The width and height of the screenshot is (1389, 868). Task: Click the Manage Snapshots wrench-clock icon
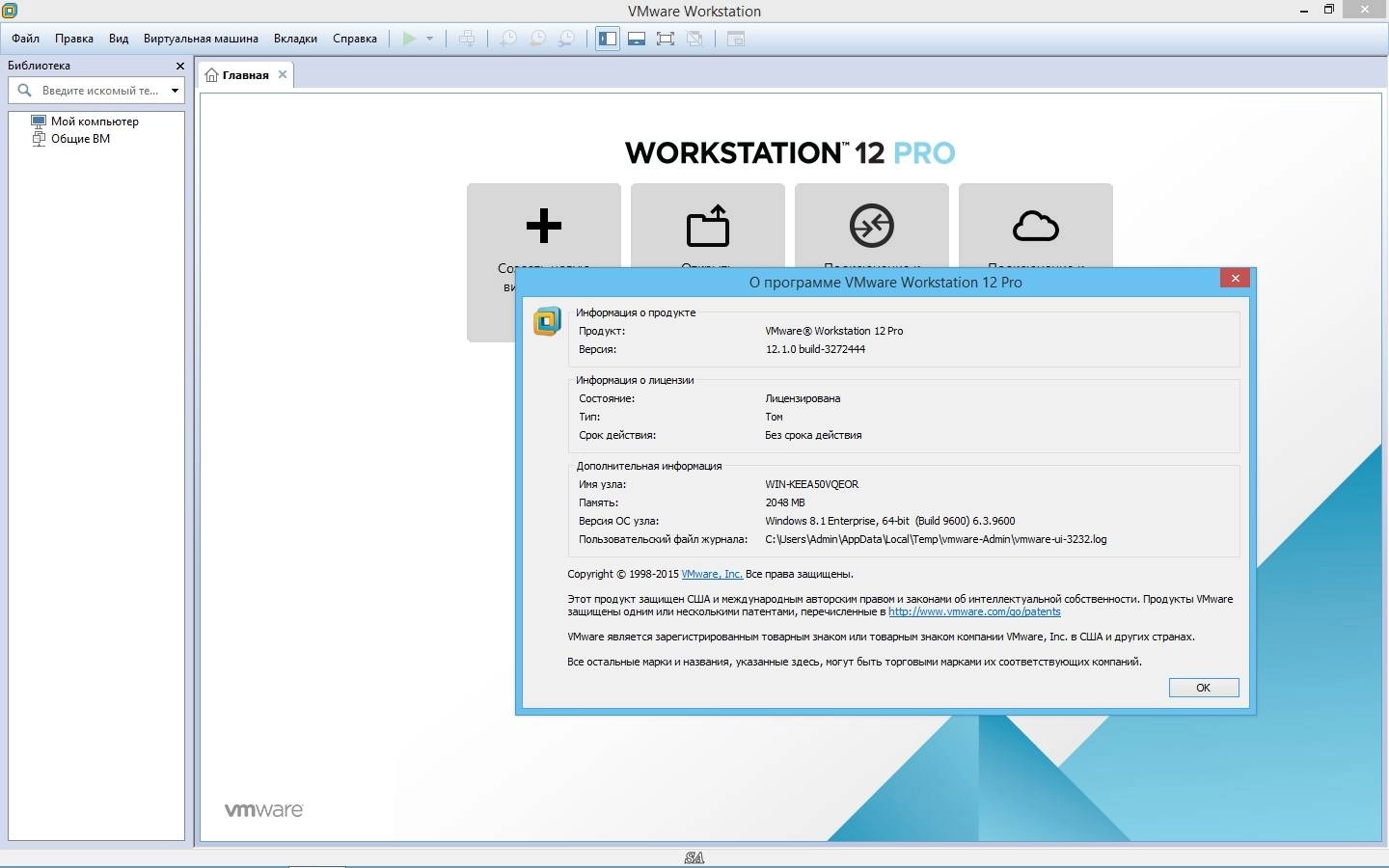point(567,39)
